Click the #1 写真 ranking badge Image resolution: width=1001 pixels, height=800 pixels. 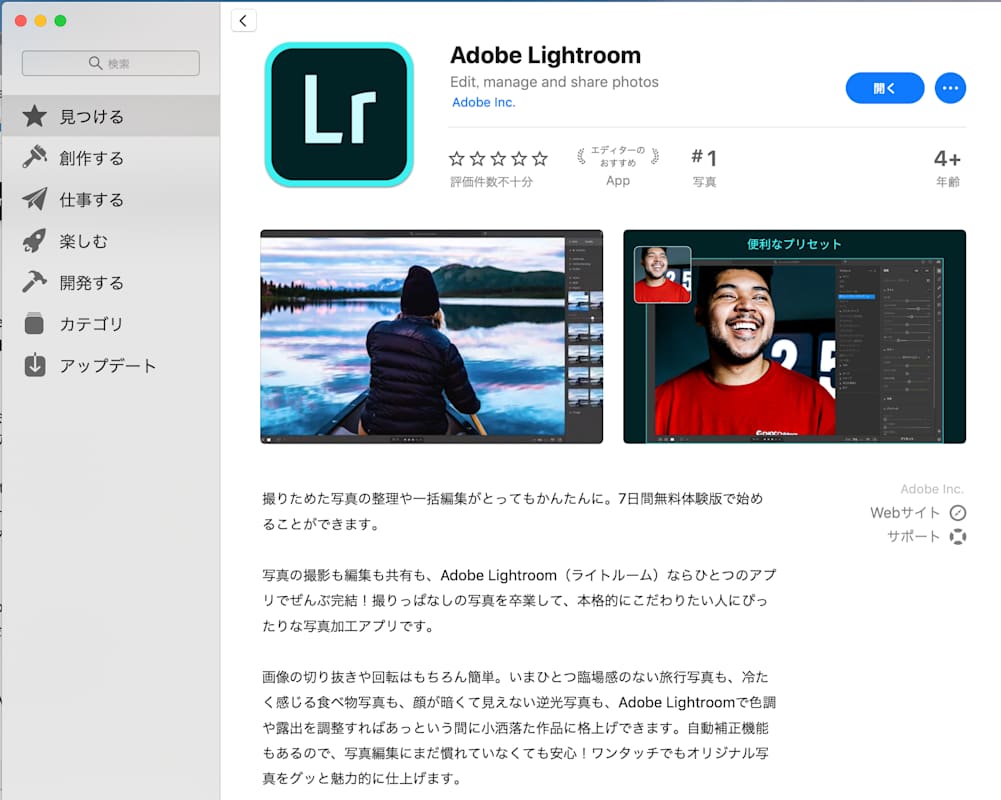click(704, 167)
